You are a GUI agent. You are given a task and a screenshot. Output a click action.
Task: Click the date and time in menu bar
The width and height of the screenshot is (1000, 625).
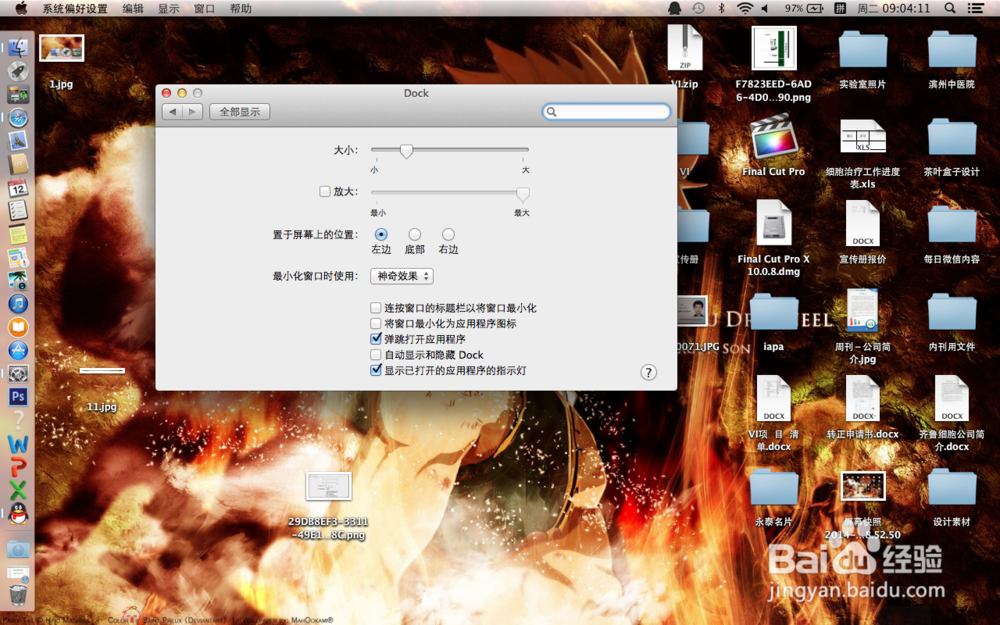coord(893,8)
